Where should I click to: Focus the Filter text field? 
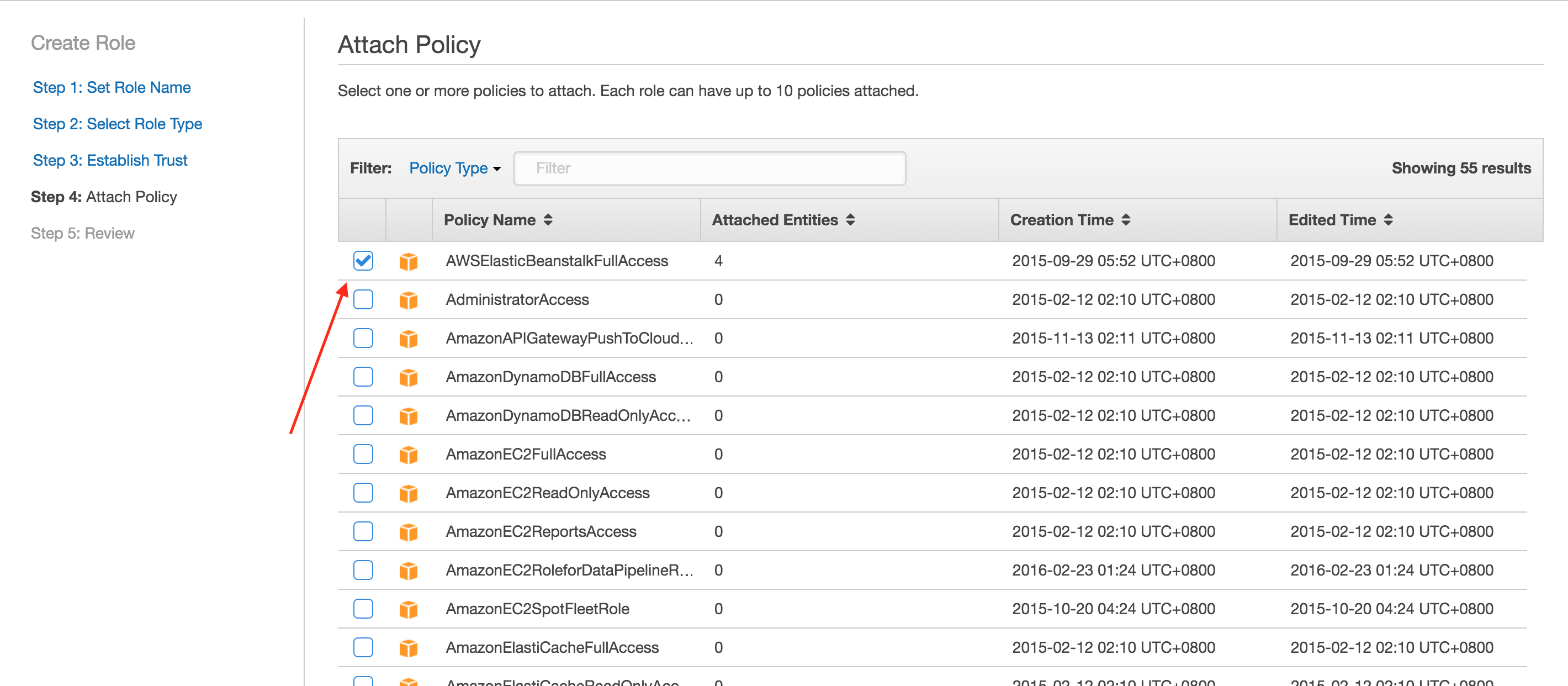tap(709, 168)
